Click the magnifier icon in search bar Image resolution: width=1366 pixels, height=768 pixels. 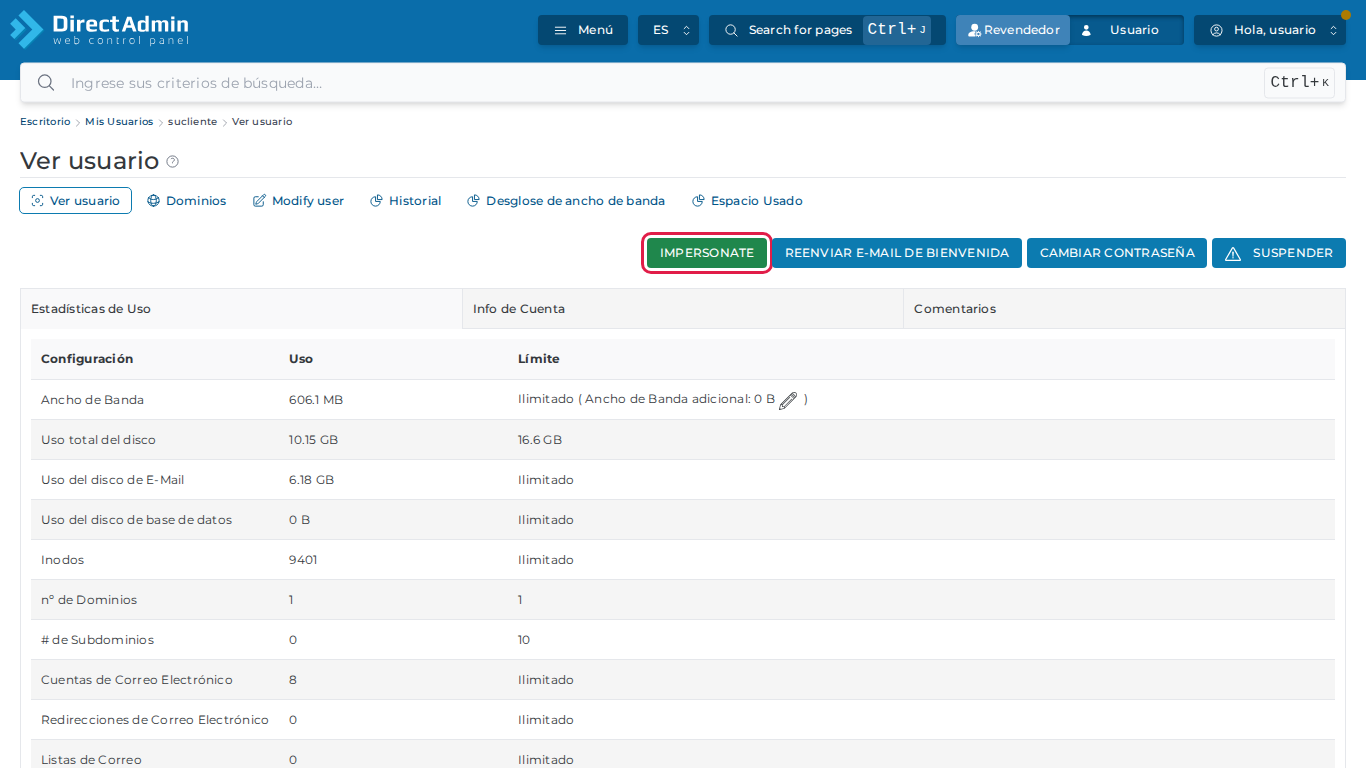pyautogui.click(x=46, y=83)
